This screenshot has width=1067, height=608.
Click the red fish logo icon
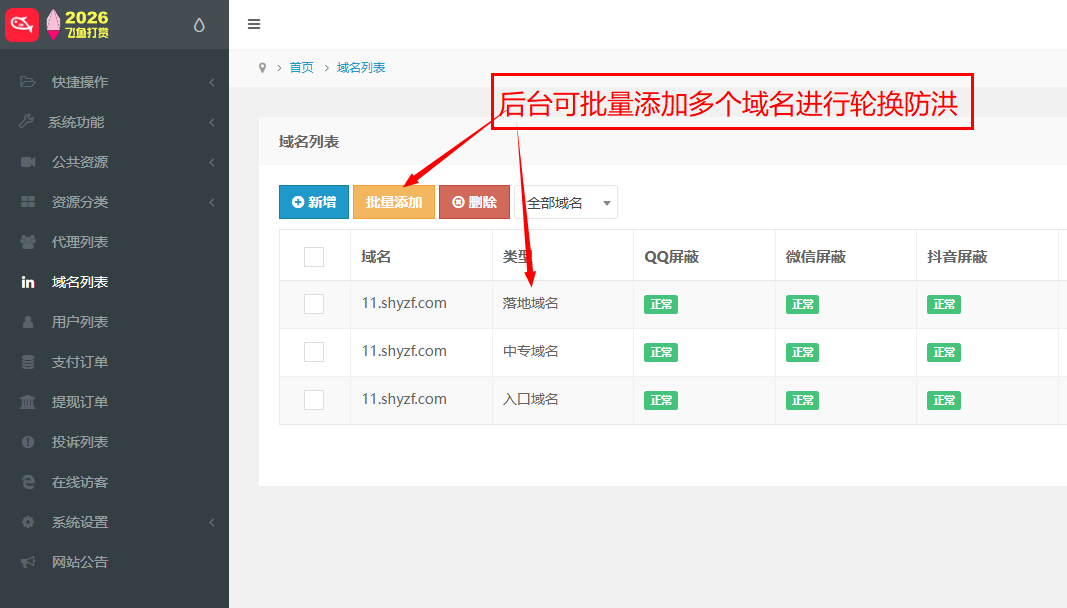pos(22,25)
